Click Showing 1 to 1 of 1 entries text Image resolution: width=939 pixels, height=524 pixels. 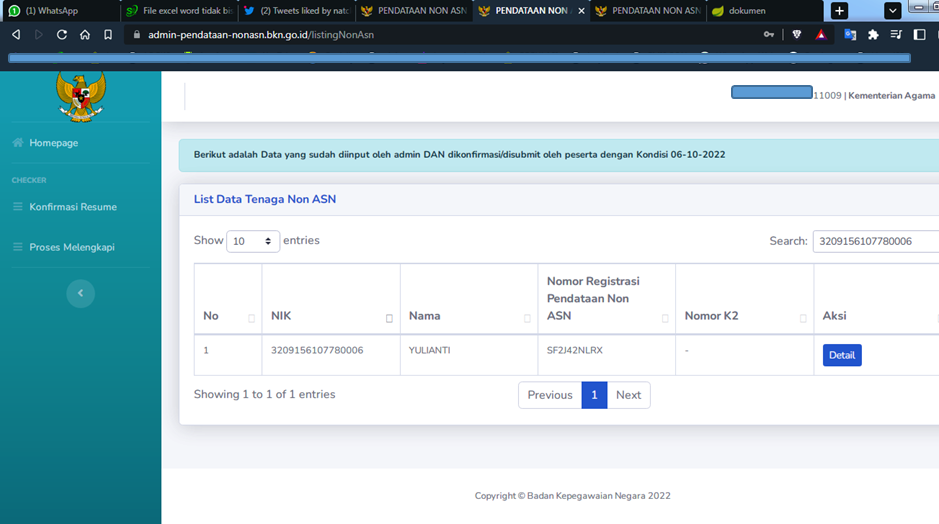264,394
